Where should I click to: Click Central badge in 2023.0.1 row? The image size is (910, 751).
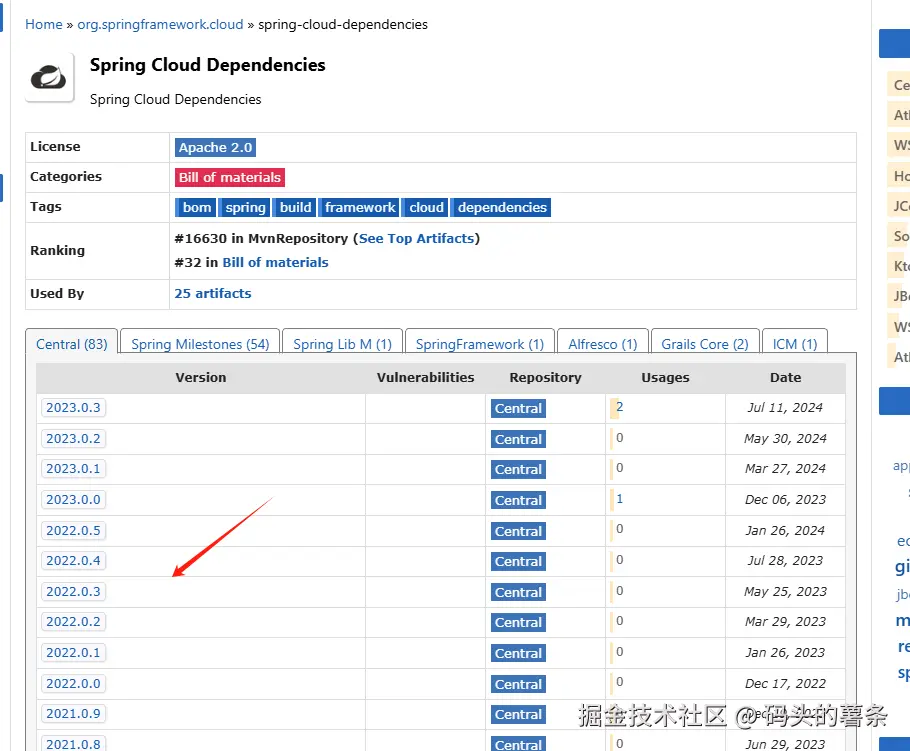518,470
